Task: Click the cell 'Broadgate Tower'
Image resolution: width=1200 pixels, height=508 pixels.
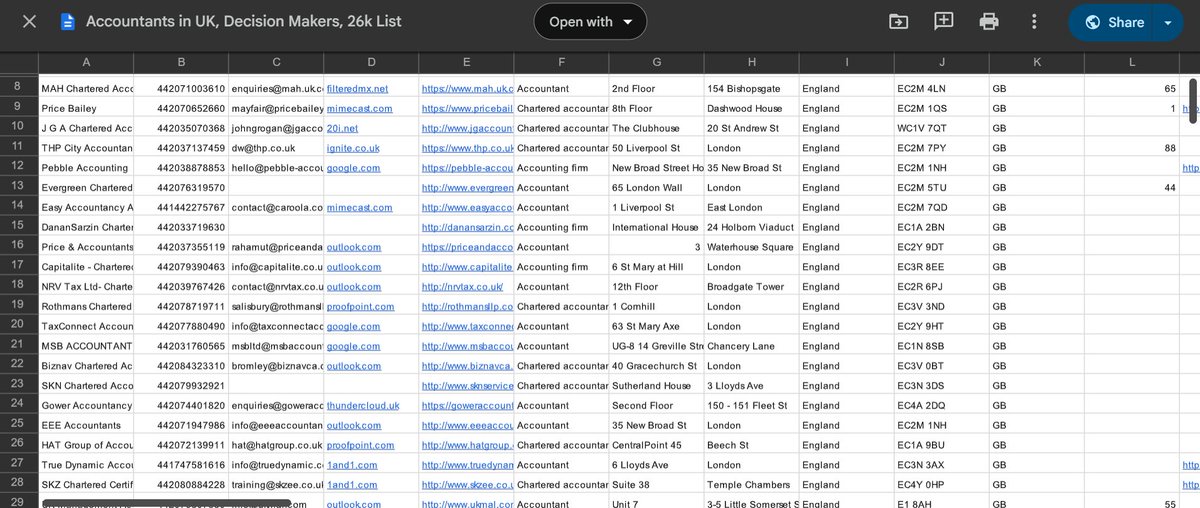Action: tap(751, 287)
